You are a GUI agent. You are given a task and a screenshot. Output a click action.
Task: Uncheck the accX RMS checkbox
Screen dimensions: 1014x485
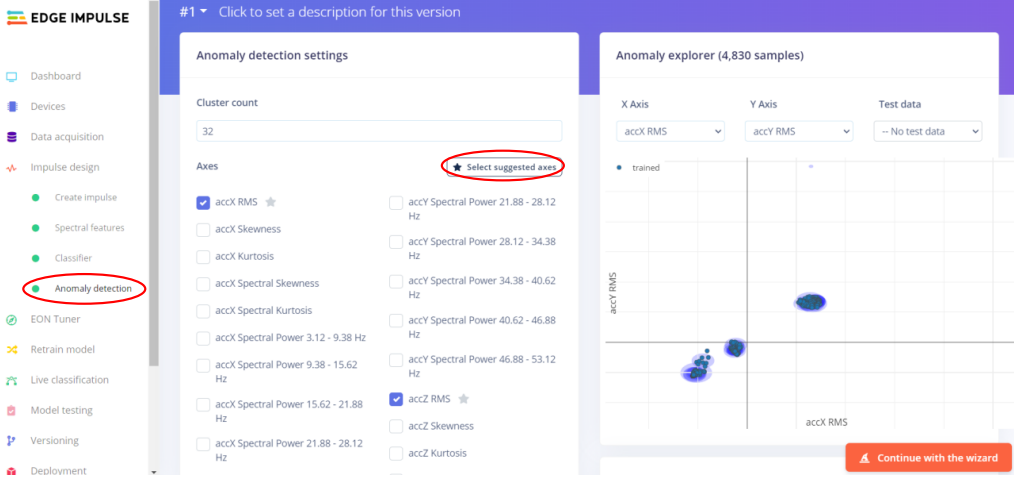[x=203, y=202]
